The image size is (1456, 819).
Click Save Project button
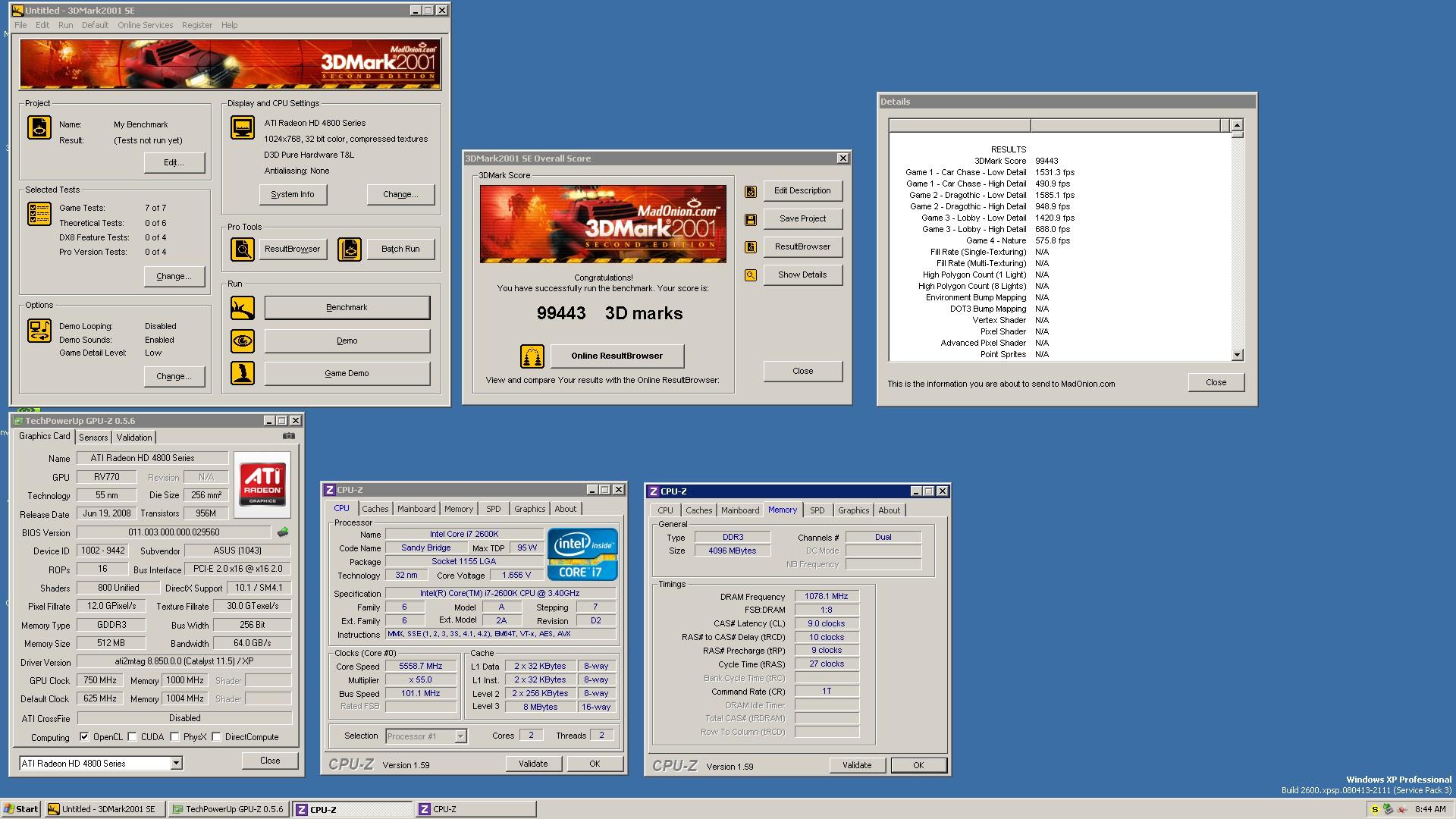point(802,219)
